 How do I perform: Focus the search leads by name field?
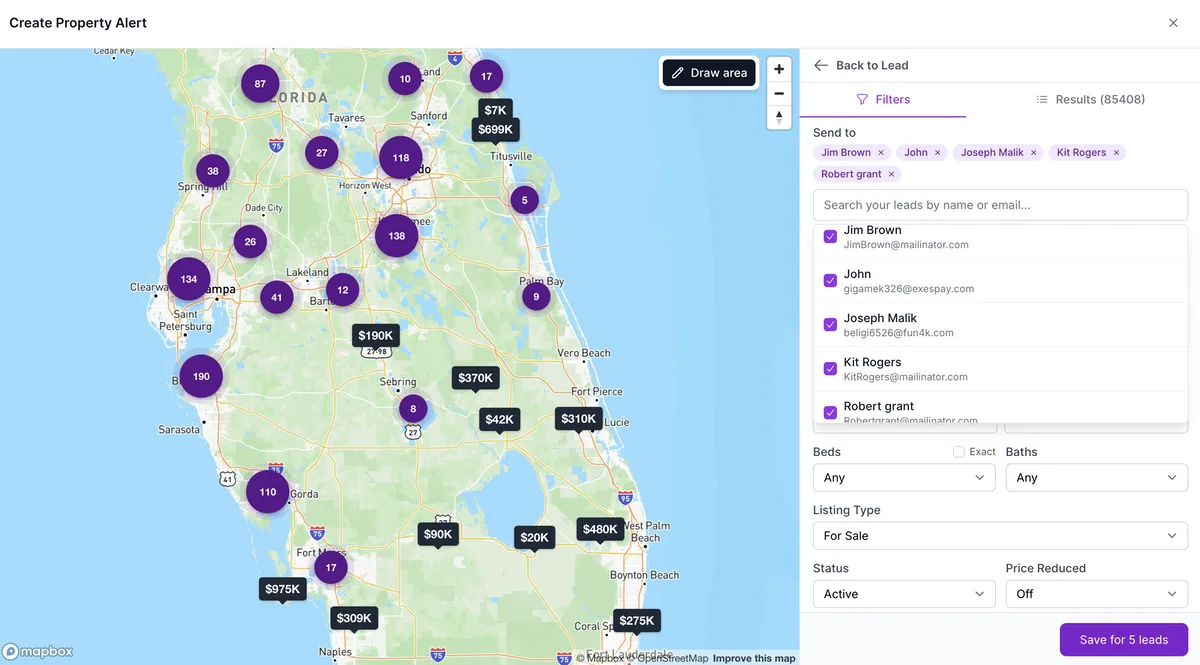1000,205
